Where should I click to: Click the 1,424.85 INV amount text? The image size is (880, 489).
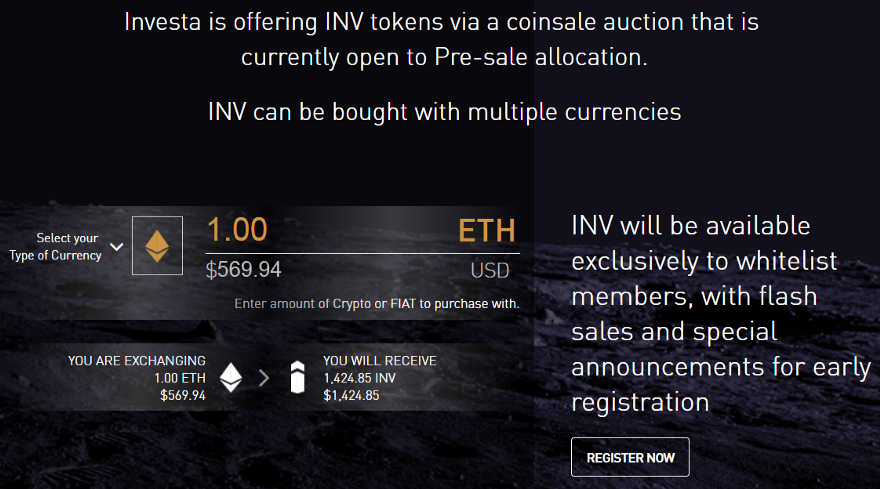point(360,378)
